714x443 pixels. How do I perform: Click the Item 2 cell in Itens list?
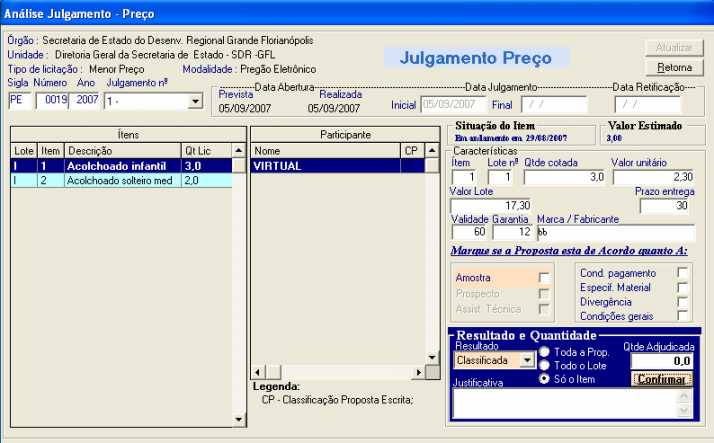(x=50, y=180)
